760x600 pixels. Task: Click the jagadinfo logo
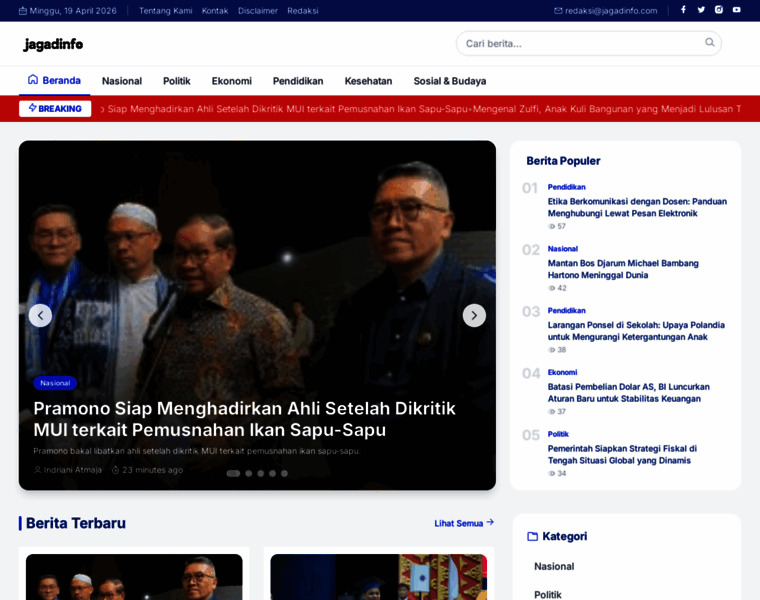click(x=53, y=44)
